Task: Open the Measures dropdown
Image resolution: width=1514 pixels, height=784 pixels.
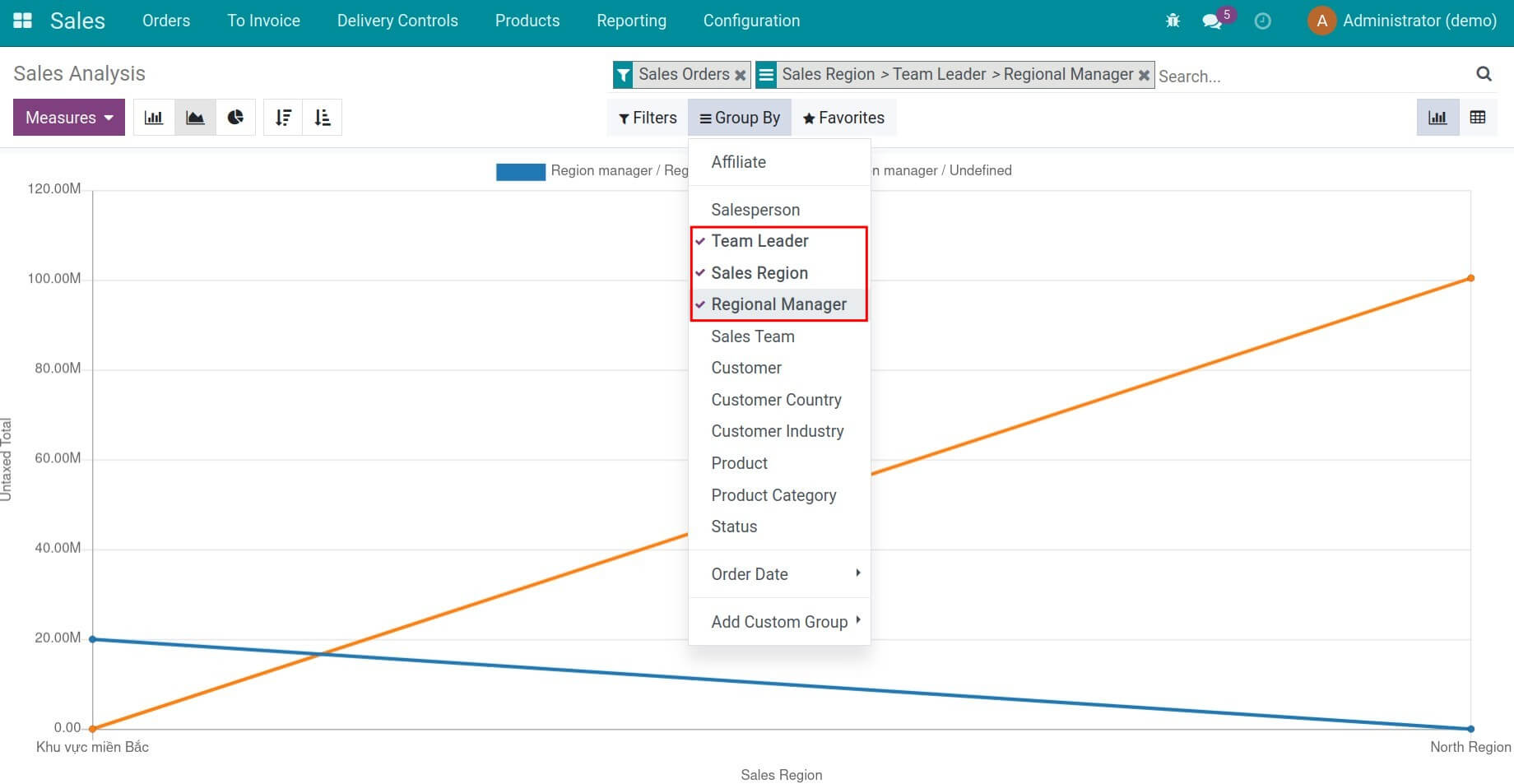Action: pos(68,117)
